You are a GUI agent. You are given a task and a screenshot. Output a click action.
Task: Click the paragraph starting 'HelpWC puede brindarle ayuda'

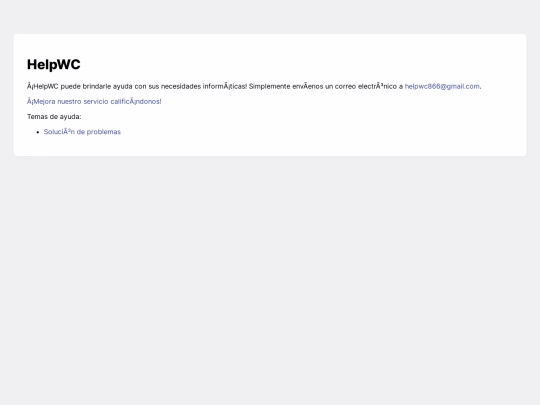click(254, 86)
